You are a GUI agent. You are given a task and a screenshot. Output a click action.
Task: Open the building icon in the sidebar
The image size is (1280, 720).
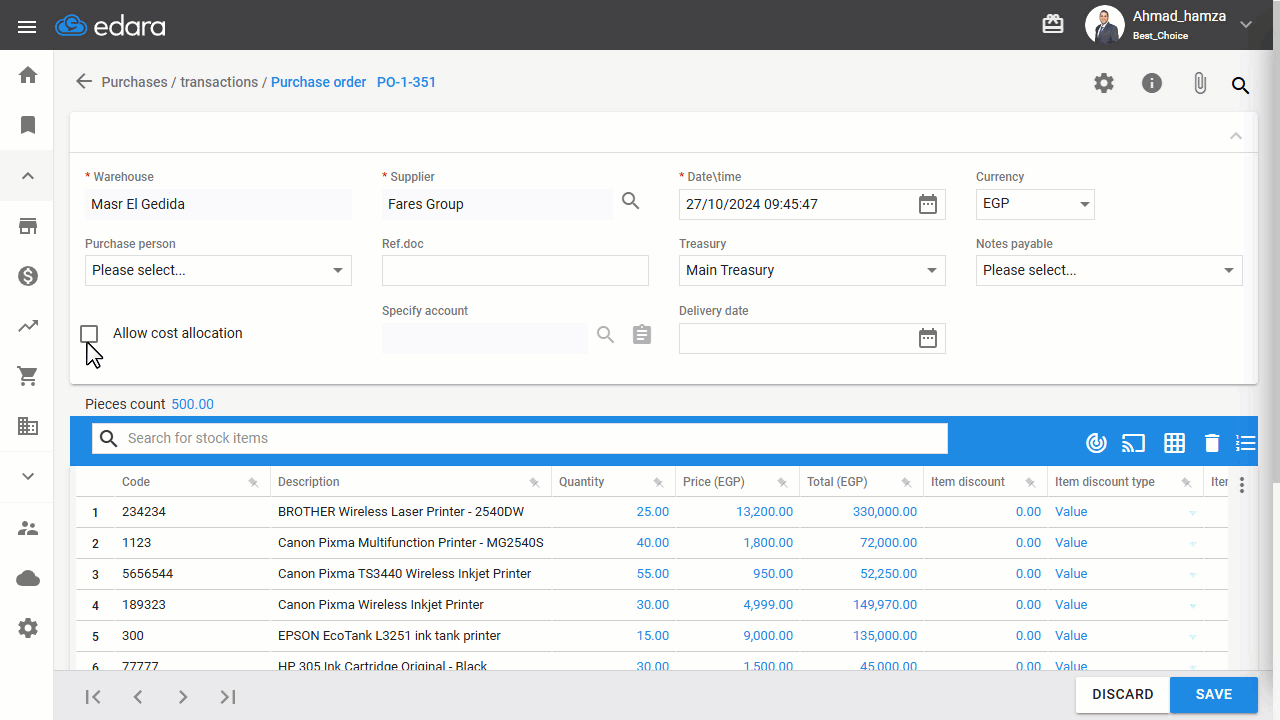[x=28, y=426]
